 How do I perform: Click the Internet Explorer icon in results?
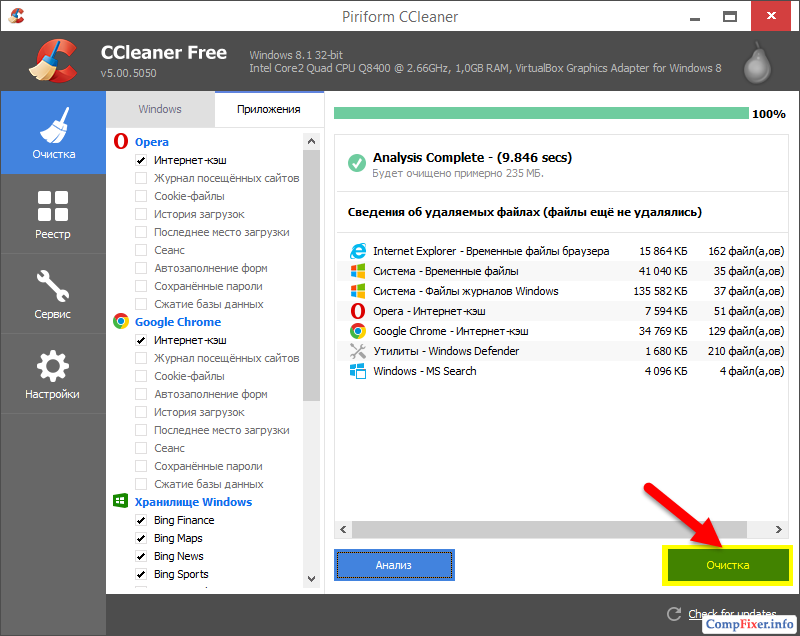point(357,251)
